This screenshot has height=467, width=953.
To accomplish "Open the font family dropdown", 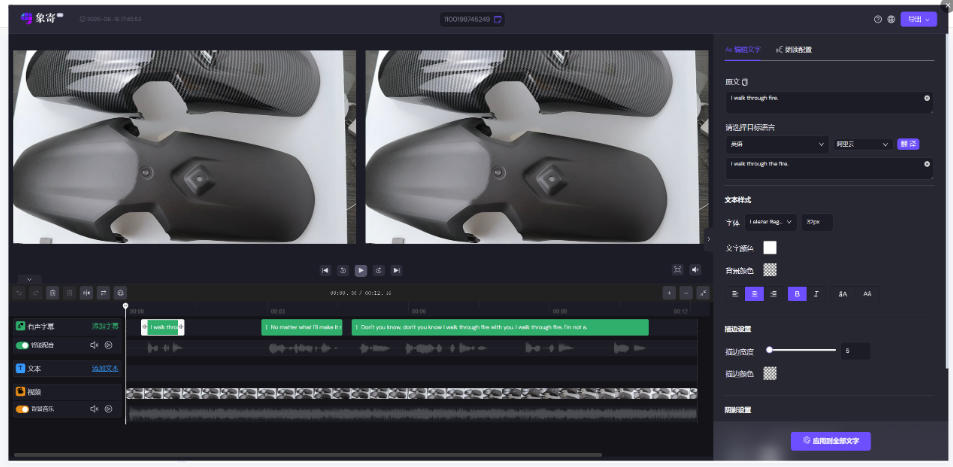I will 771,222.
